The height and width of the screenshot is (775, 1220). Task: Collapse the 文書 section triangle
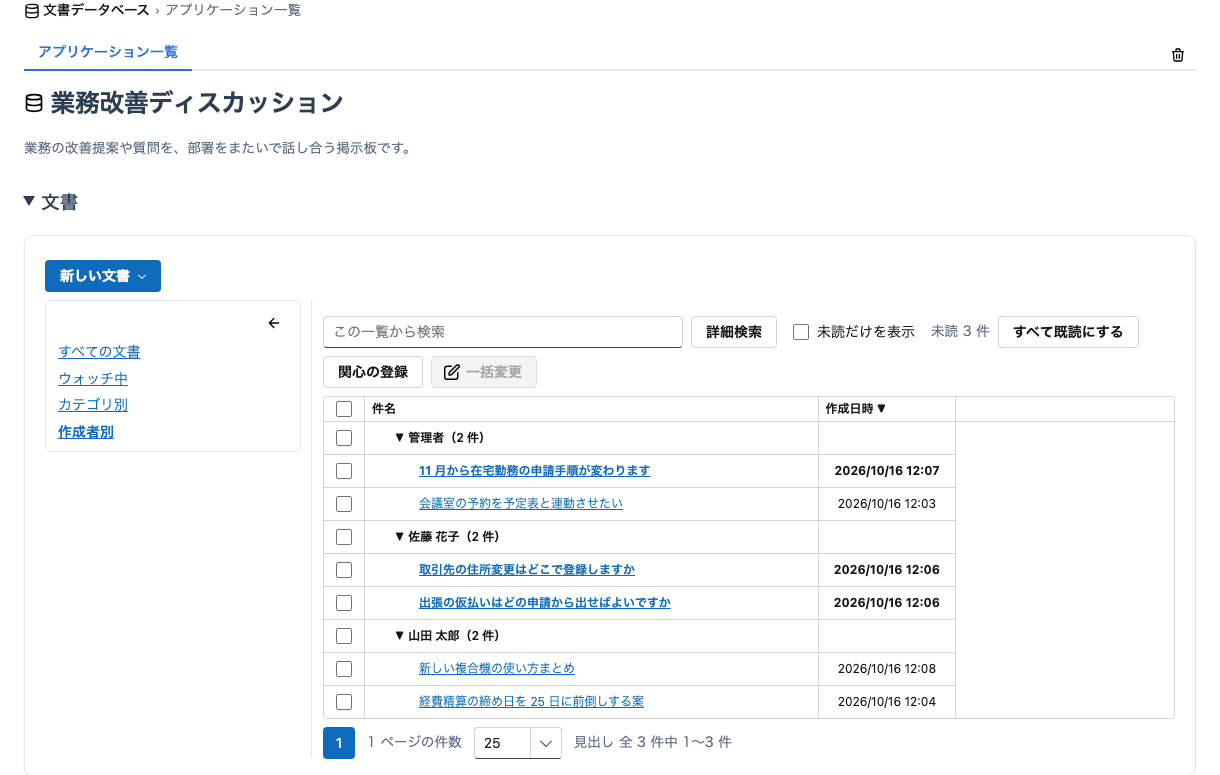(29, 201)
